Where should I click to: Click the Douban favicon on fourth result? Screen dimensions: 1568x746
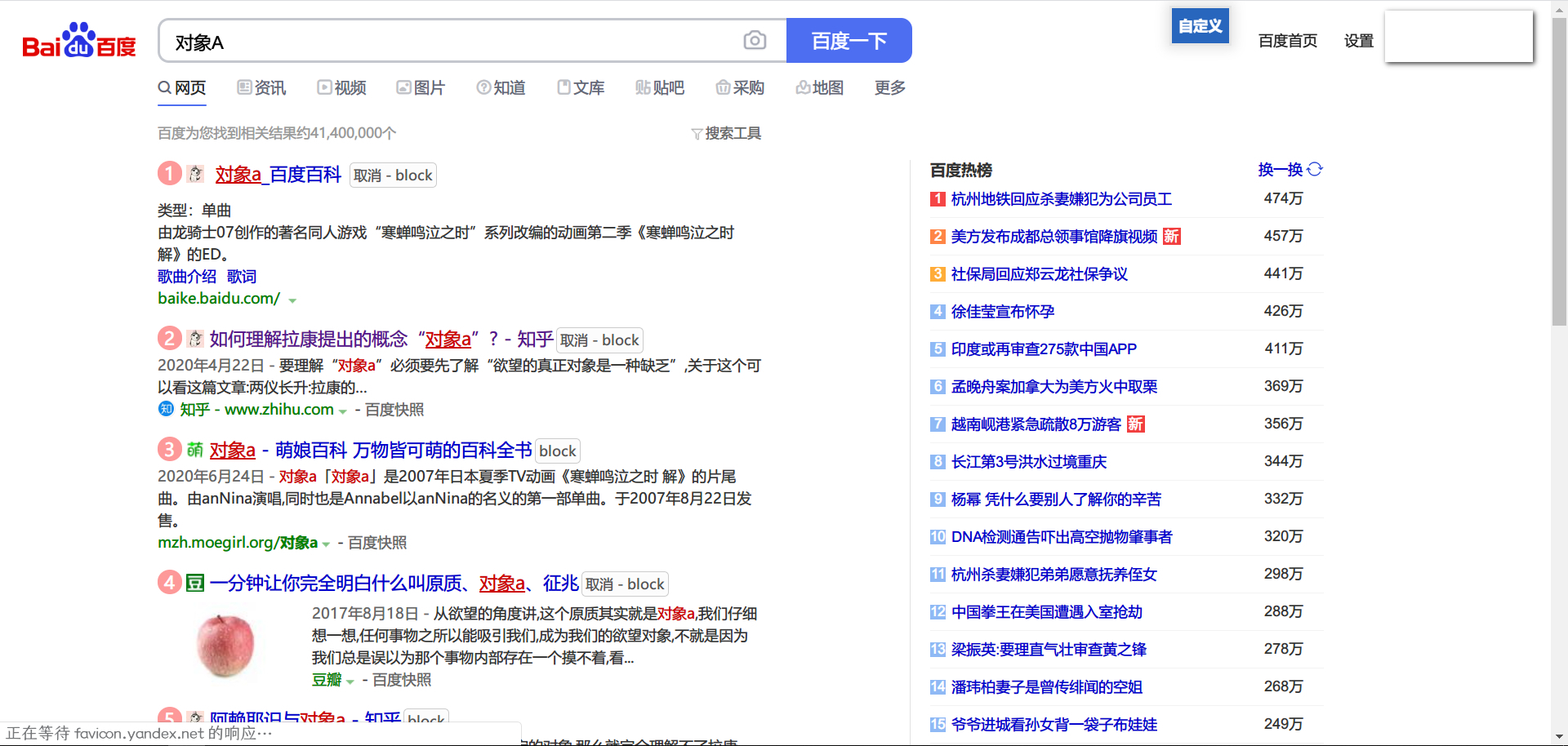click(195, 583)
